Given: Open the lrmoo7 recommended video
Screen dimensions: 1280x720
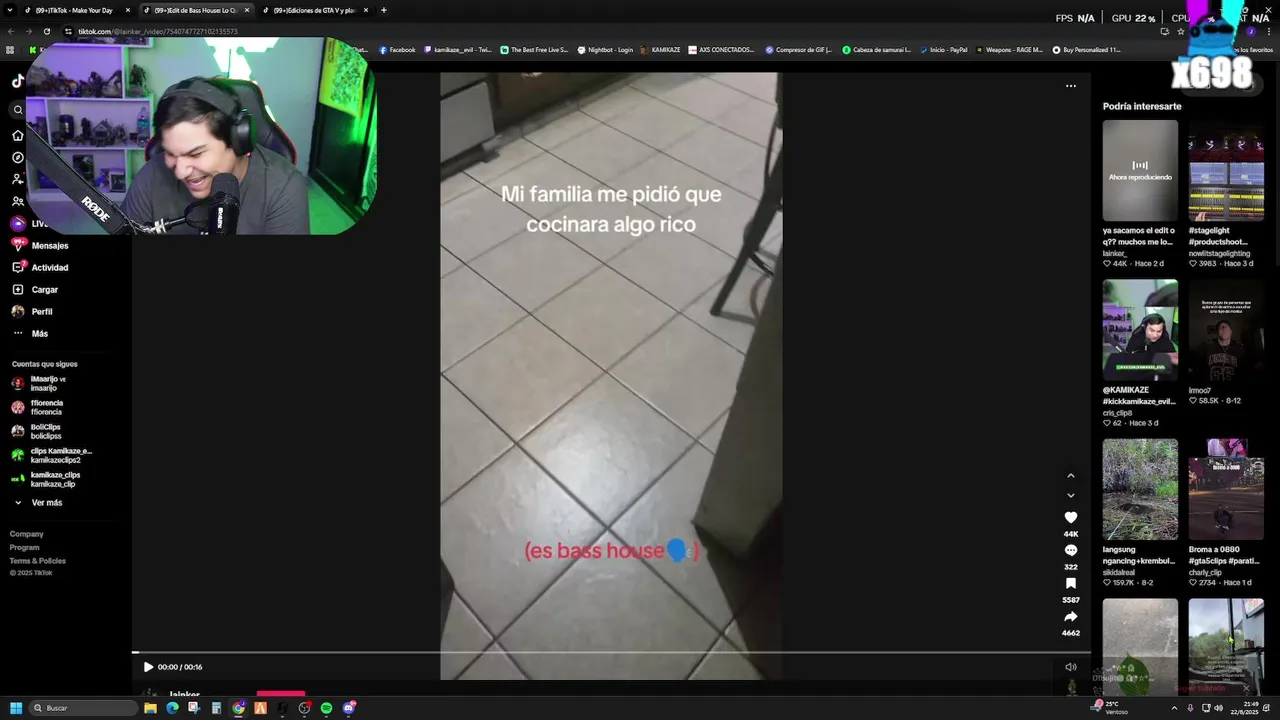Looking at the screenshot, I should [1226, 330].
